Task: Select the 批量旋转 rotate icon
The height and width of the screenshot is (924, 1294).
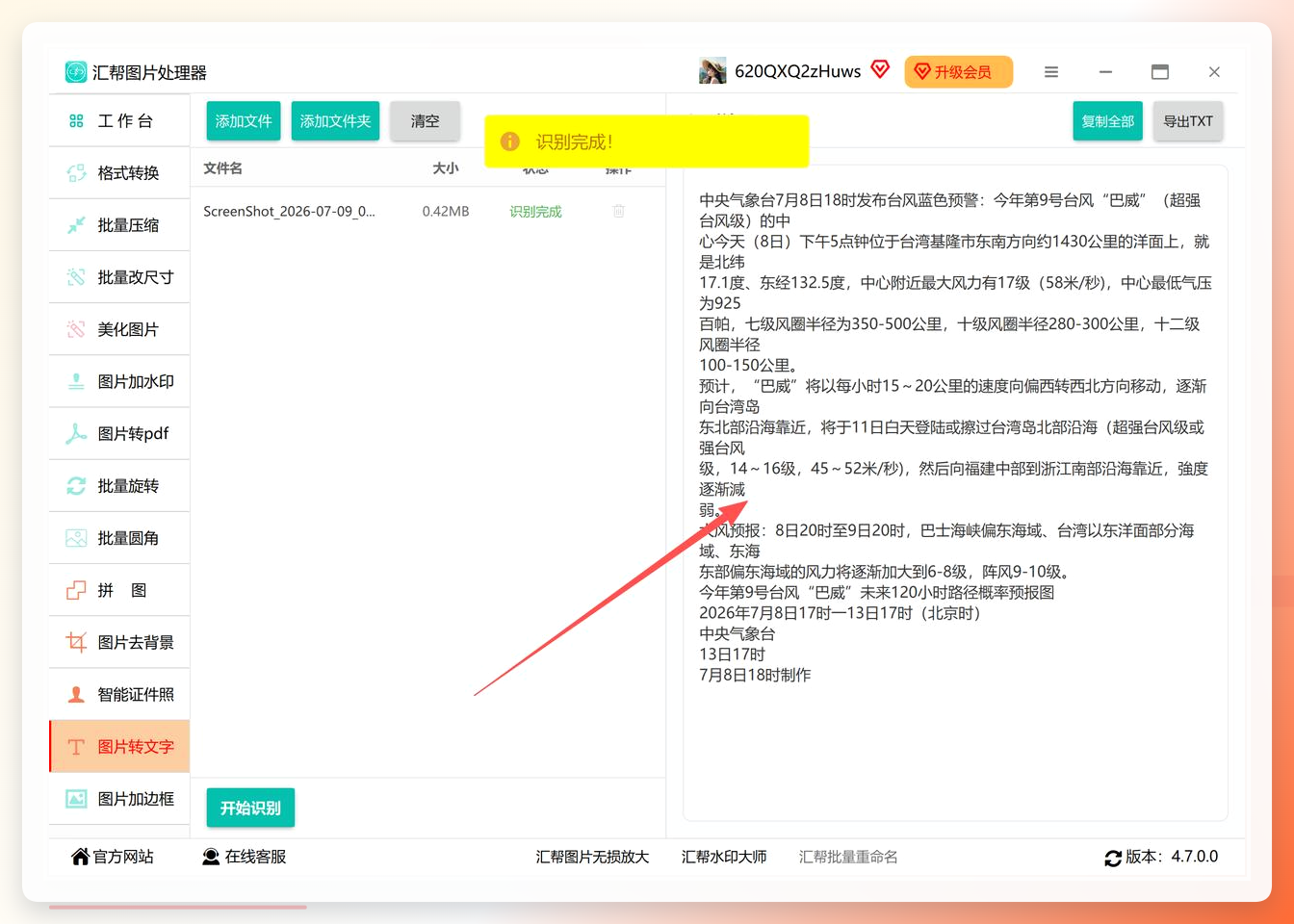Action: pyautogui.click(x=76, y=486)
